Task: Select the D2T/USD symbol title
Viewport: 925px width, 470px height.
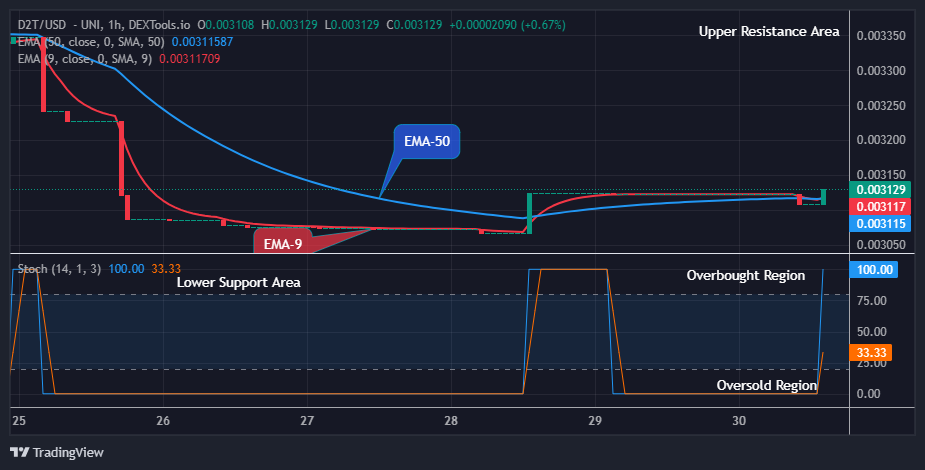Action: tap(42, 25)
